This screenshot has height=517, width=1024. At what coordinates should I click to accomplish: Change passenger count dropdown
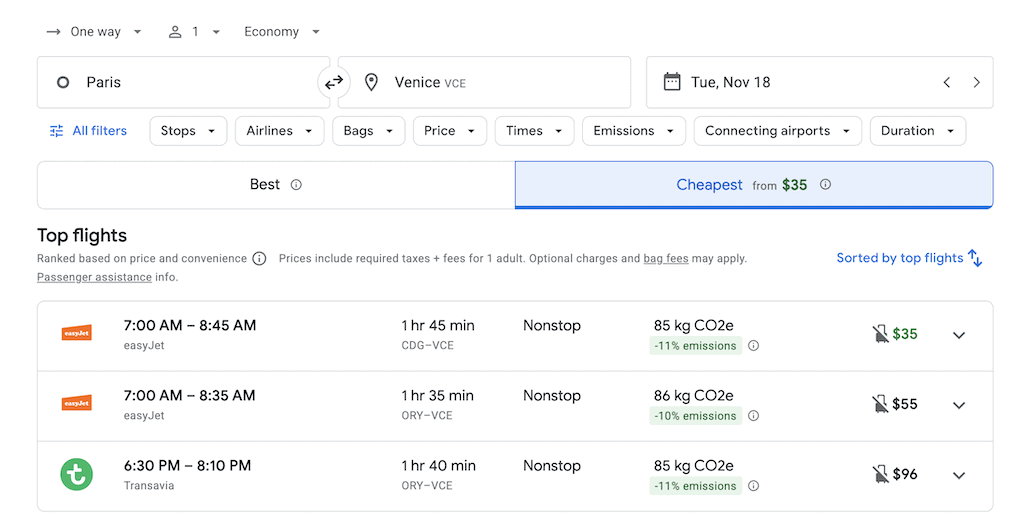point(194,32)
